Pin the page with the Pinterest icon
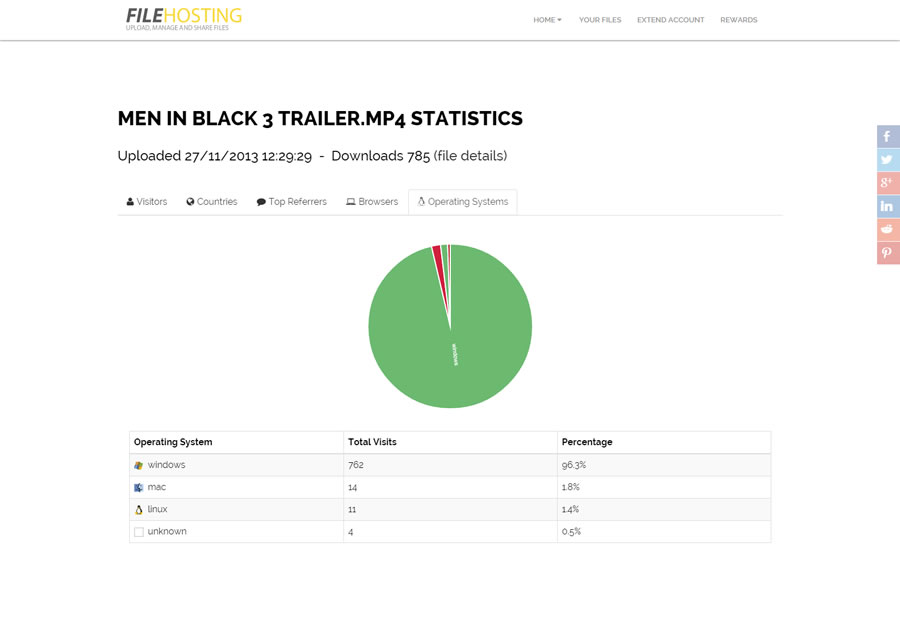This screenshot has height=625, width=900. pyautogui.click(x=888, y=253)
